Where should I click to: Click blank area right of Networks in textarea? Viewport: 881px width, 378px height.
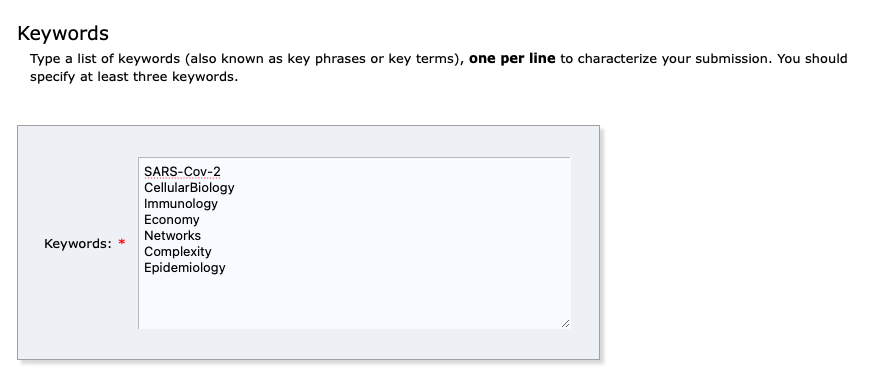(x=382, y=235)
